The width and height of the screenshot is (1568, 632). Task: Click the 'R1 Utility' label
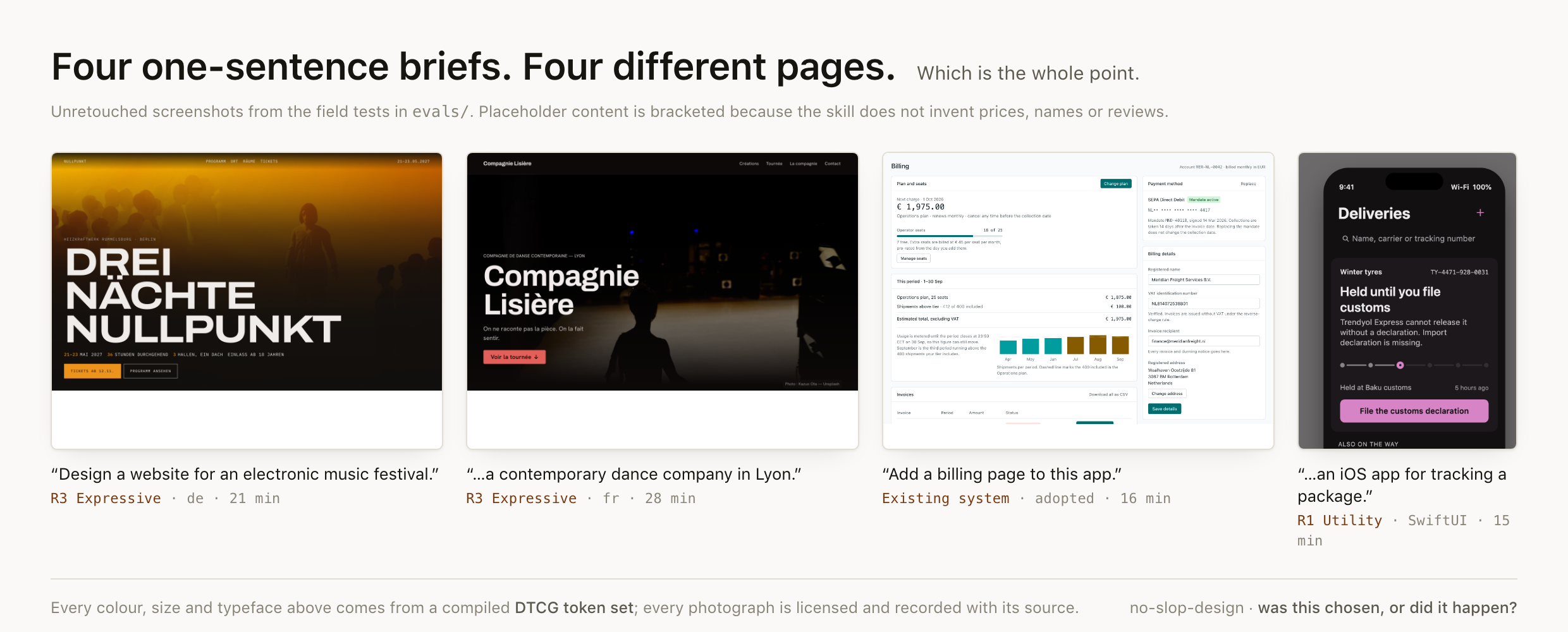tap(1339, 520)
